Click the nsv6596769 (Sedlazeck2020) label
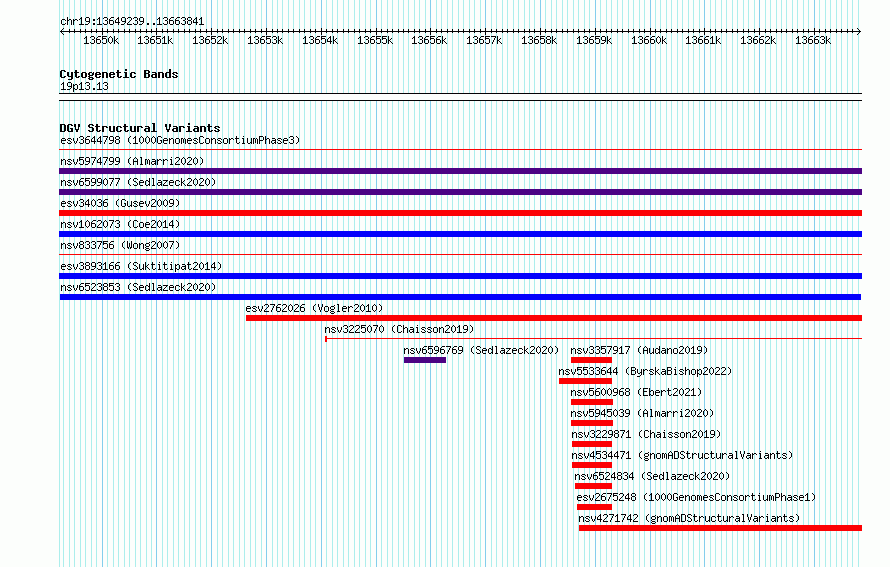 (481, 350)
